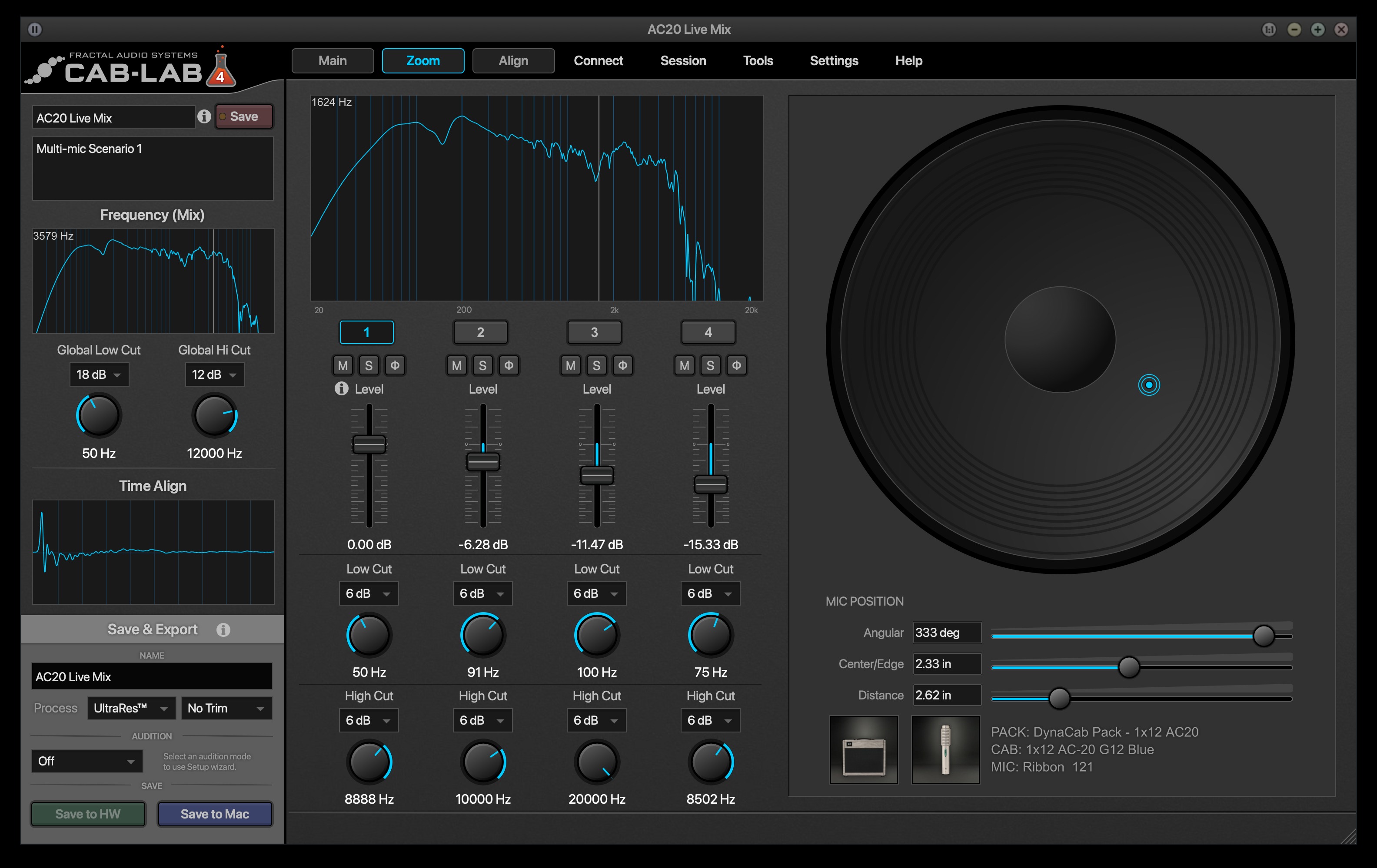Open channel 2 High Cut slope dropdown
Screen dimensions: 1377x868
(482, 721)
